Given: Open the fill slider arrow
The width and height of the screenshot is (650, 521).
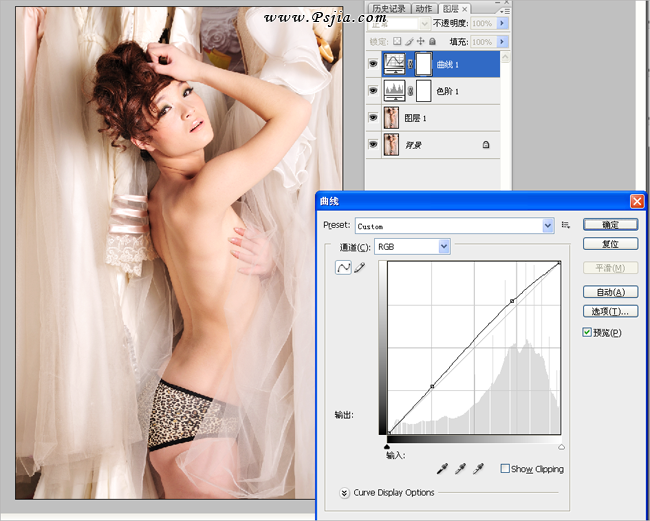Looking at the screenshot, I should pos(502,41).
